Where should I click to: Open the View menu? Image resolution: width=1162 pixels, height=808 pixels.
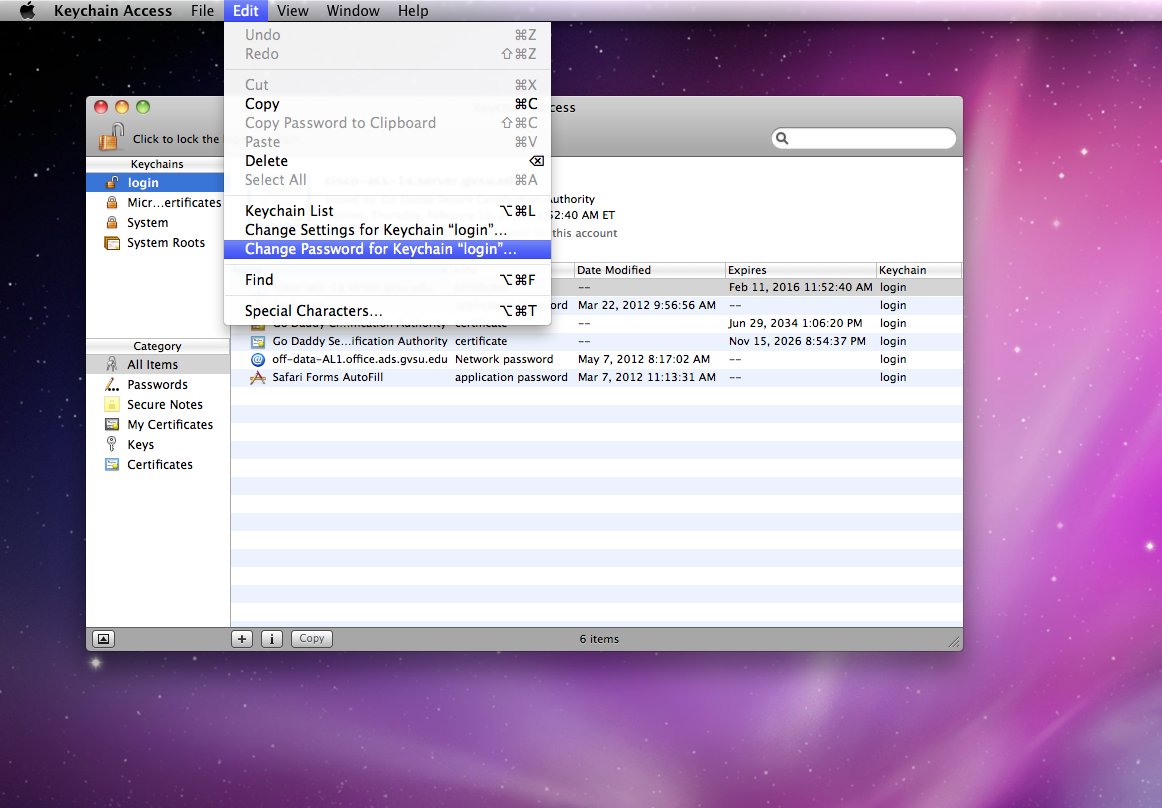pos(292,11)
